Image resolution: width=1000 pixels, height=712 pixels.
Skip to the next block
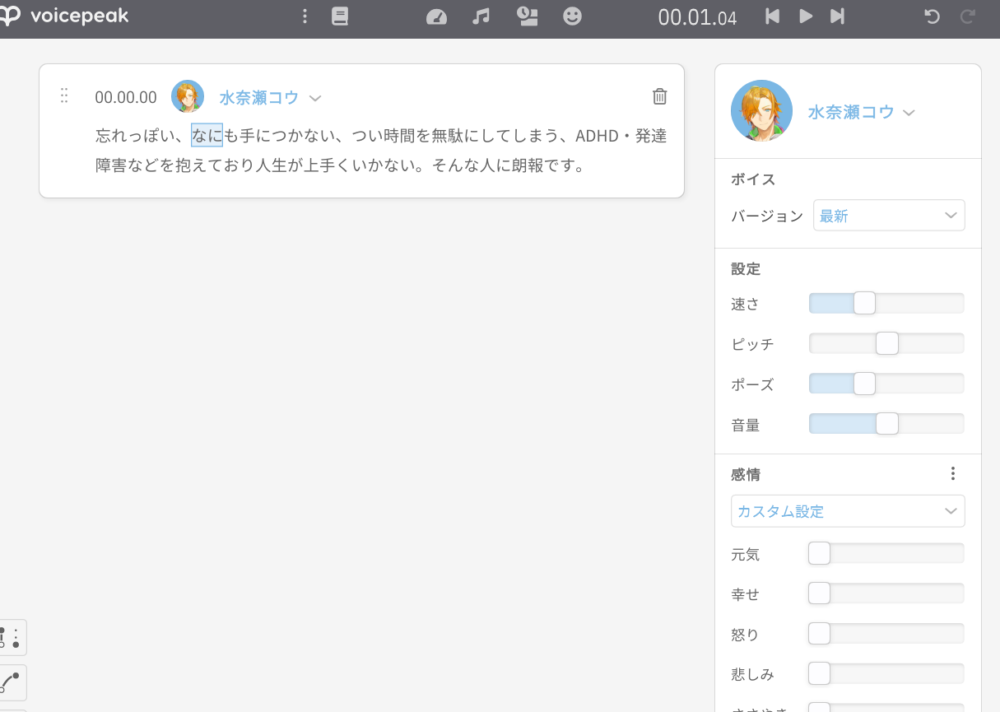838,17
